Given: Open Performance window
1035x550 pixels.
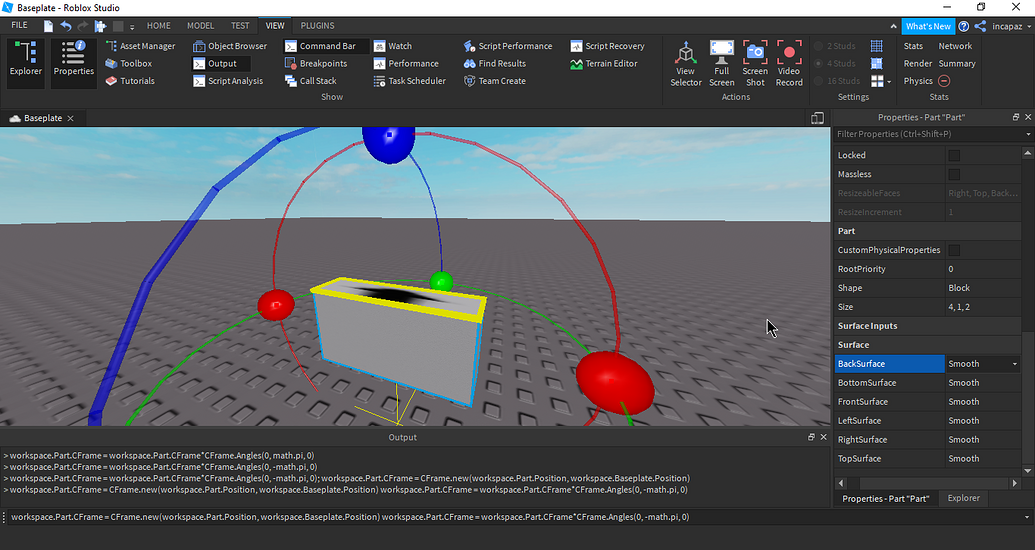Looking at the screenshot, I should click(406, 63).
